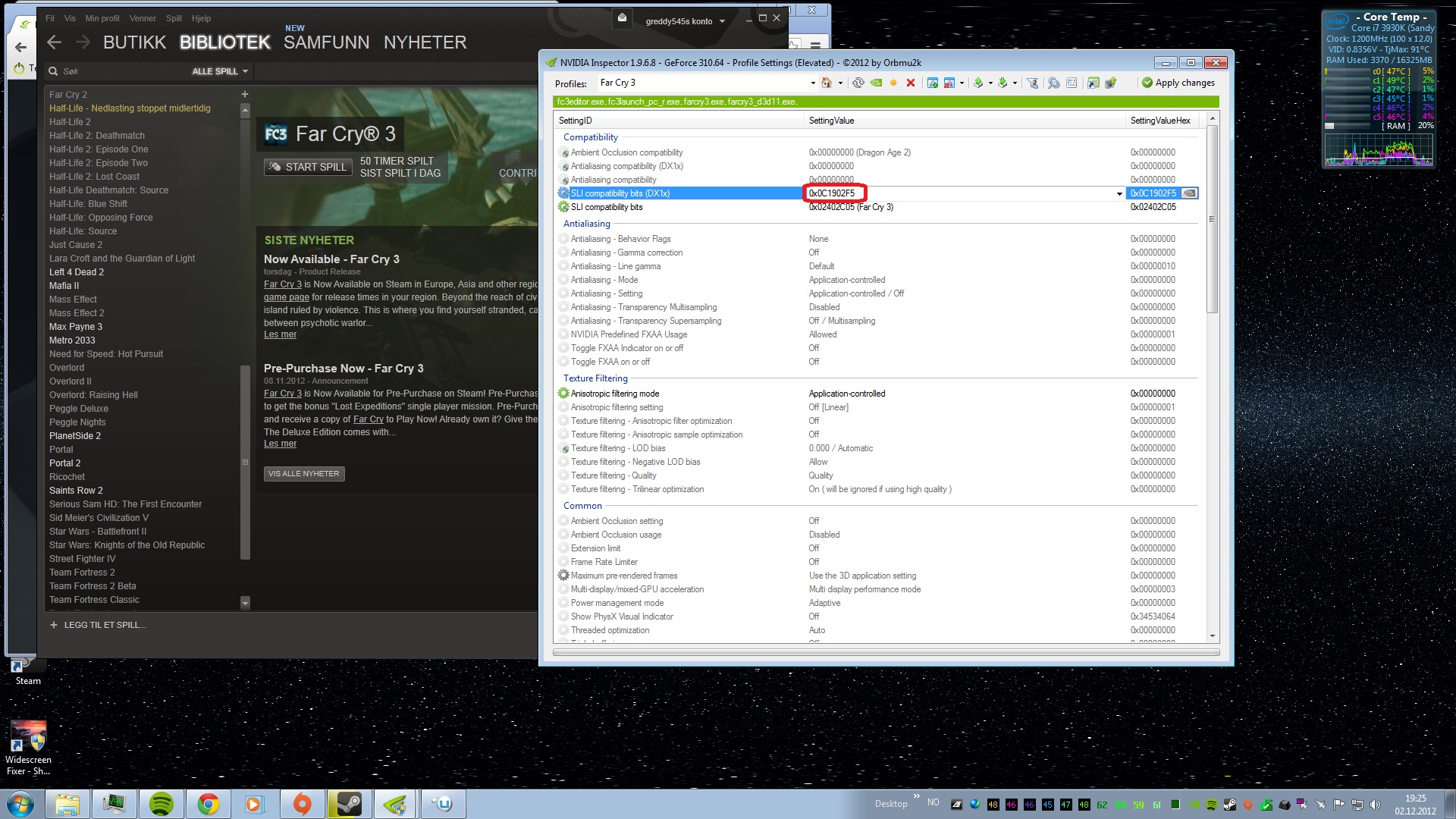
Task: Click the NVIDIA Inspector vertical scrollbar thumb
Action: [x=1212, y=219]
